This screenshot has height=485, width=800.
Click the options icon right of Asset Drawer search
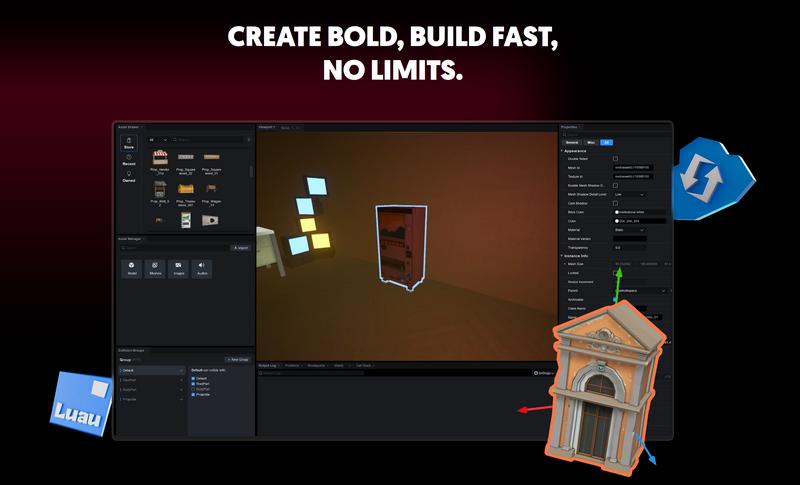point(249,139)
